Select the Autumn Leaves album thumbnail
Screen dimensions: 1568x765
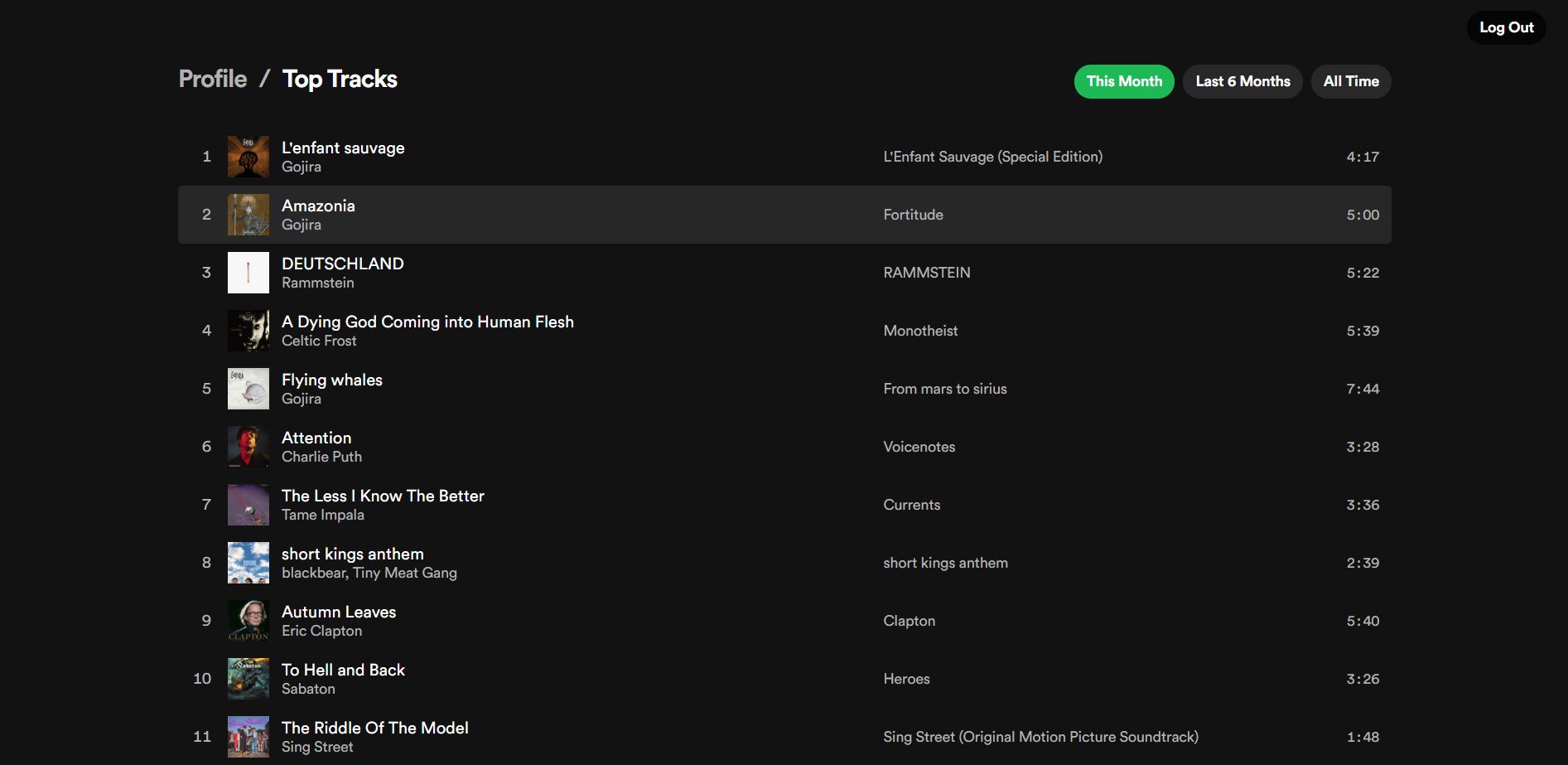[x=248, y=620]
